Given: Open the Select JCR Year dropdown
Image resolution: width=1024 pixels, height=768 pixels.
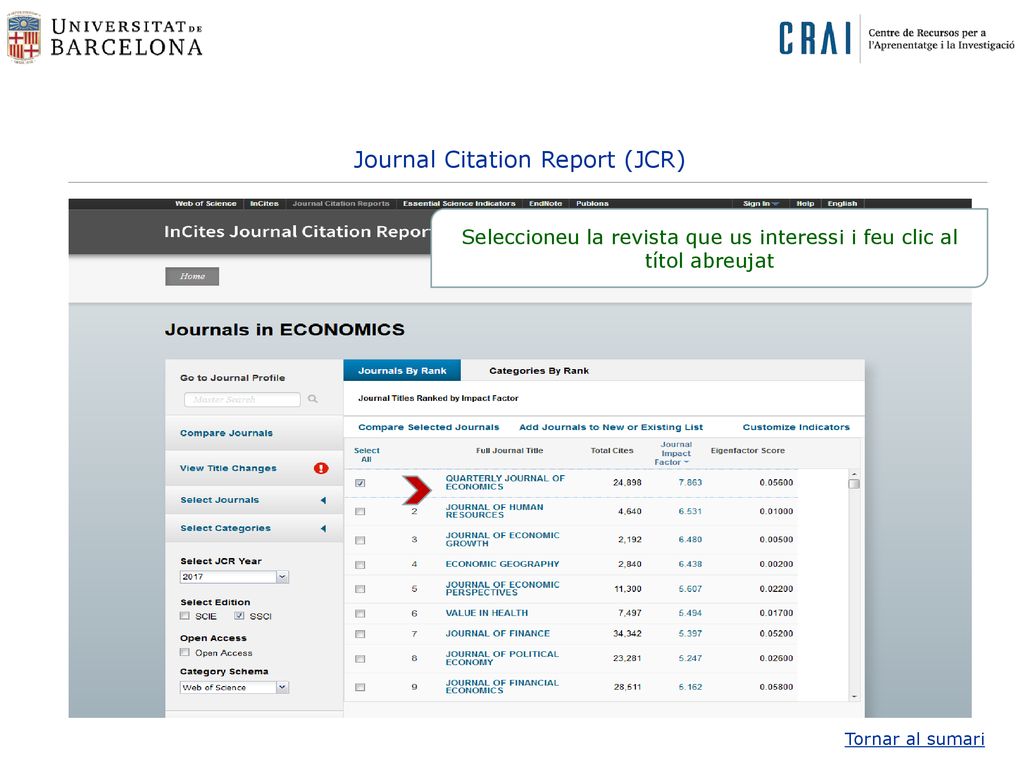Looking at the screenshot, I should click(x=234, y=577).
